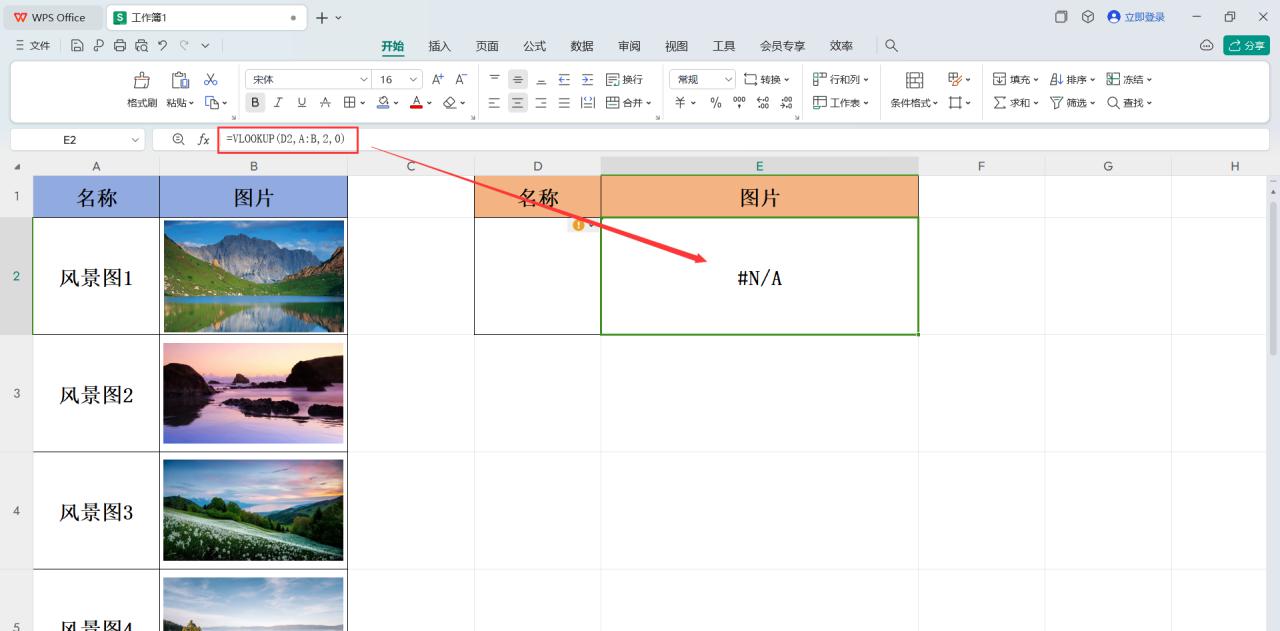Click the error warning indicator near cell D2
The image size is (1280, 631).
click(578, 225)
